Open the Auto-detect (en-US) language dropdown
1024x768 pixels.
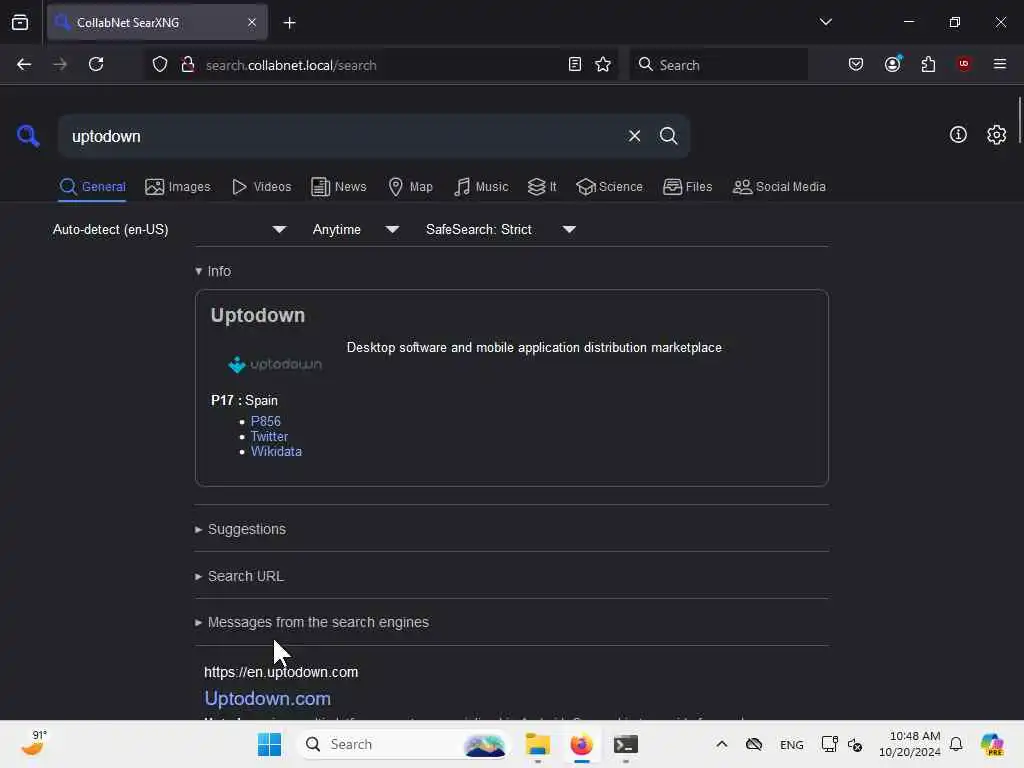[x=169, y=229]
